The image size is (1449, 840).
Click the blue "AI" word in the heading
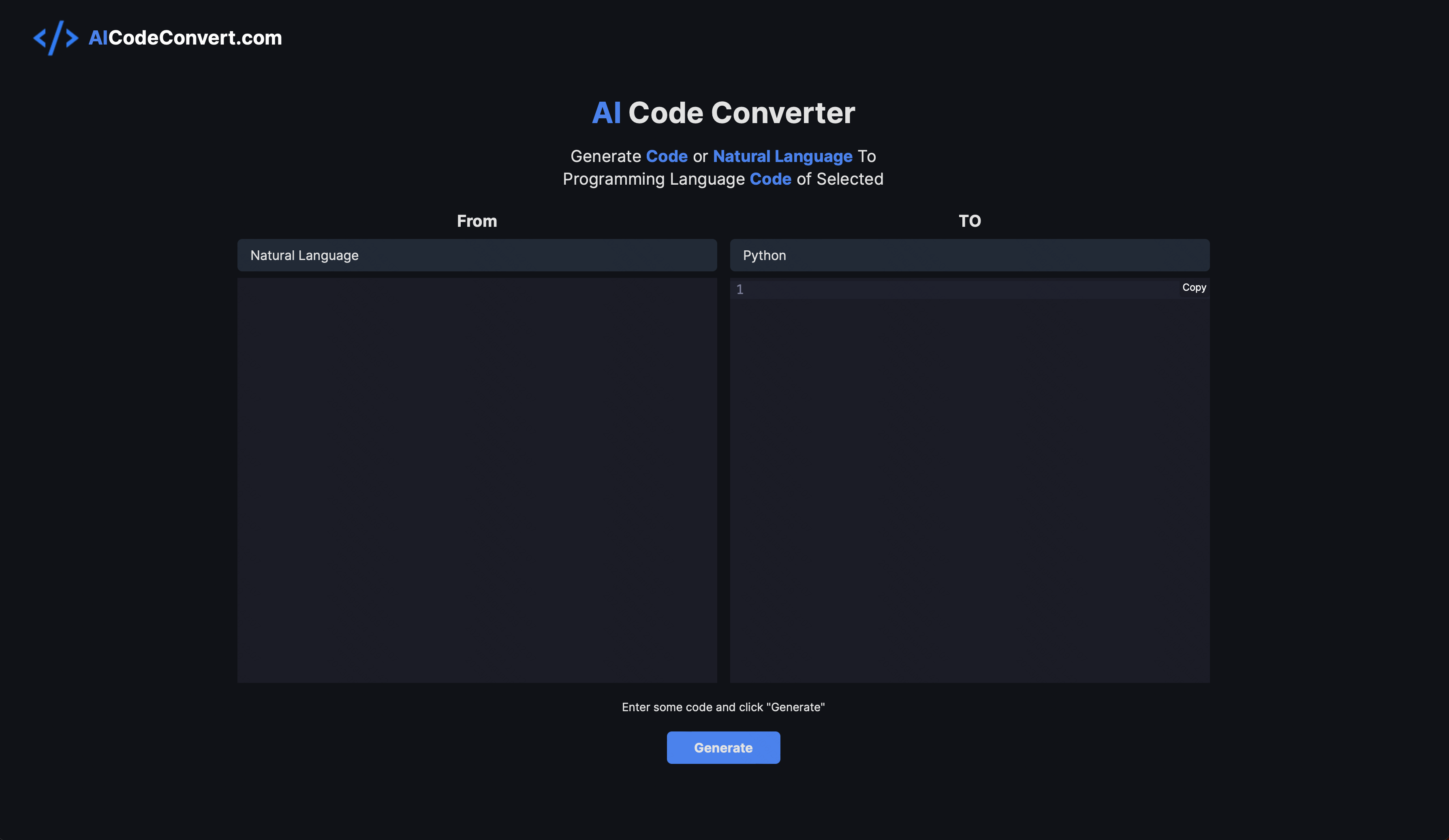[606, 113]
